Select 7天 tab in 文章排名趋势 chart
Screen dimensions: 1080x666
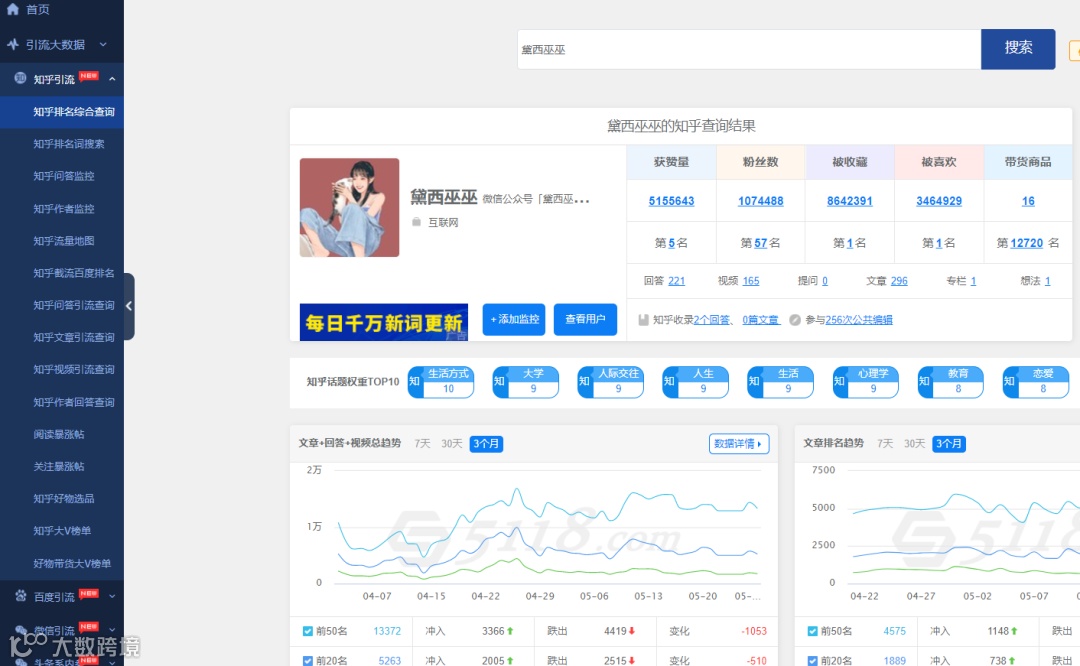coord(885,444)
